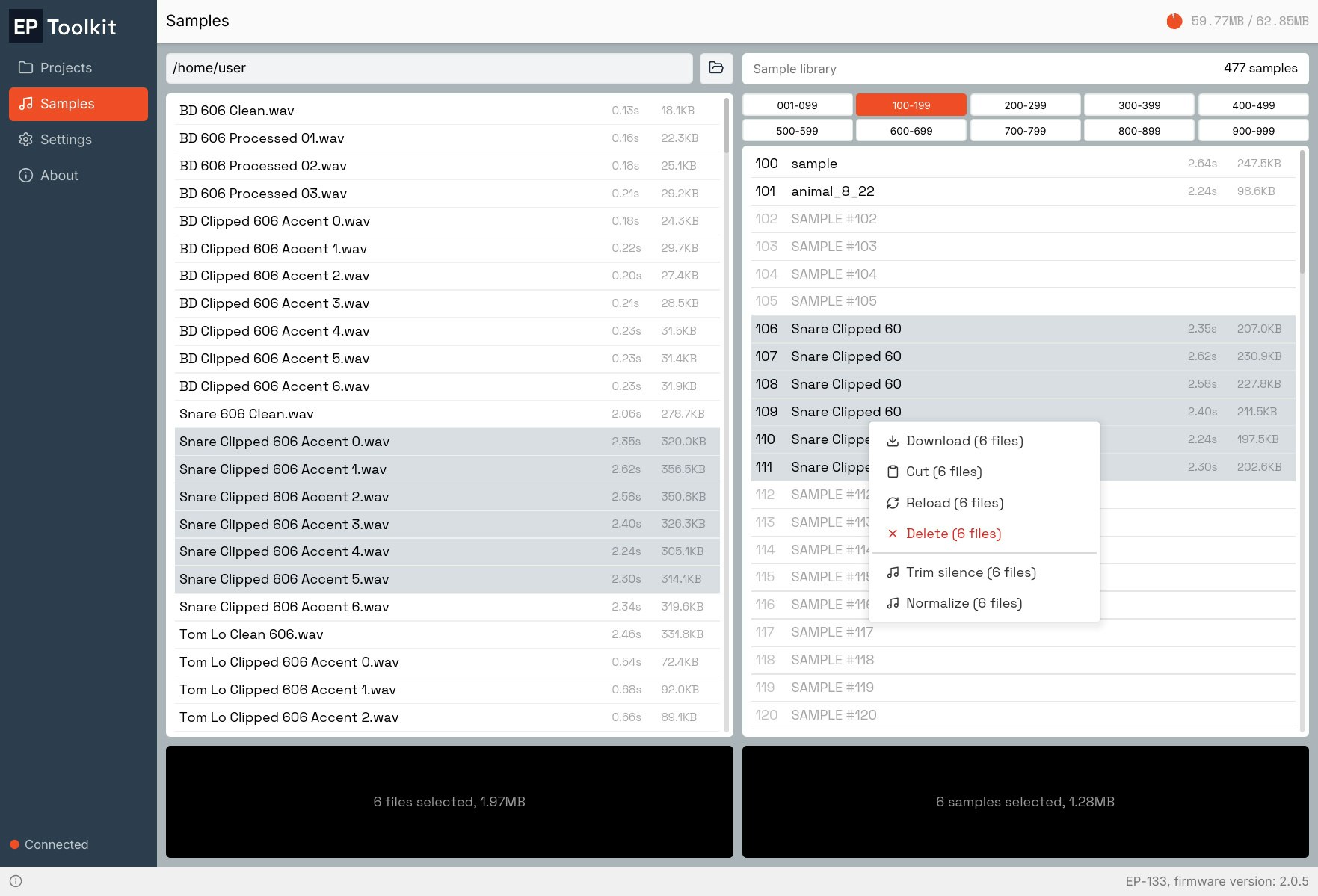The image size is (1318, 896).
Task: Select Tom Lo Clean 606.wav
Action: tap(447, 634)
